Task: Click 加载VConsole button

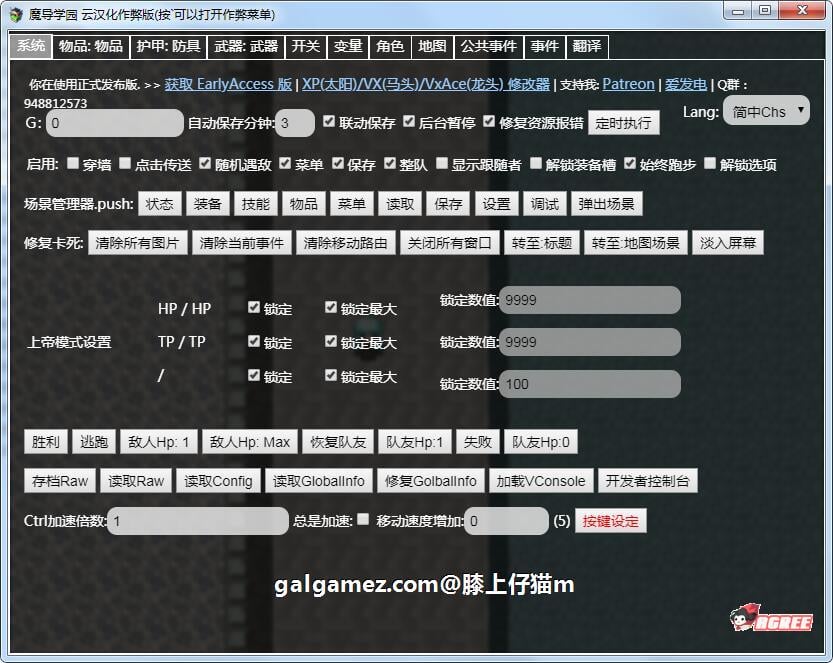Action: tap(540, 479)
